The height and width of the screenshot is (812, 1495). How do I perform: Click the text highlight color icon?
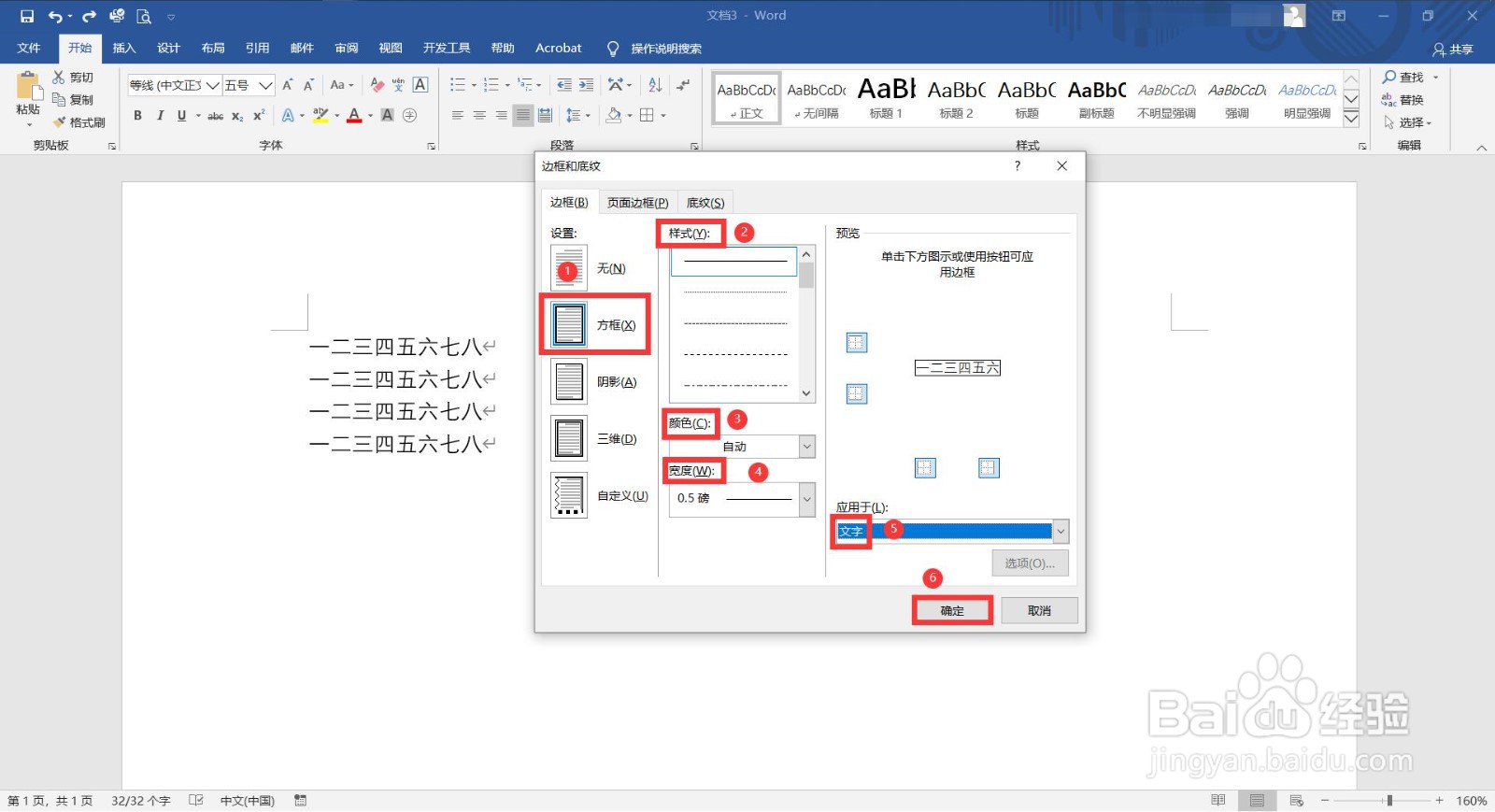point(320,116)
